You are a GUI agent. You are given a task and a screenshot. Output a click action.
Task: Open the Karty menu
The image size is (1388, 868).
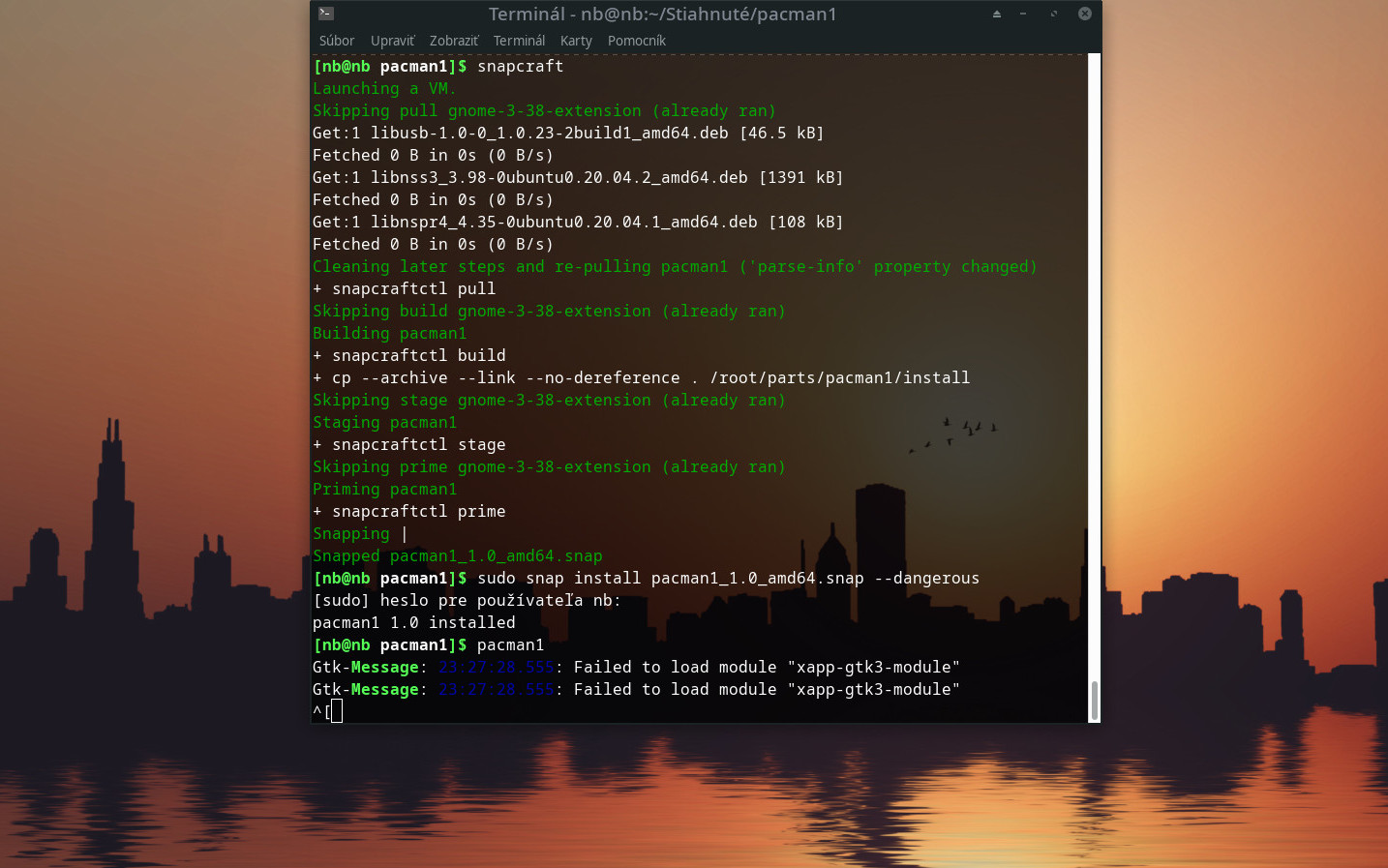click(x=576, y=41)
